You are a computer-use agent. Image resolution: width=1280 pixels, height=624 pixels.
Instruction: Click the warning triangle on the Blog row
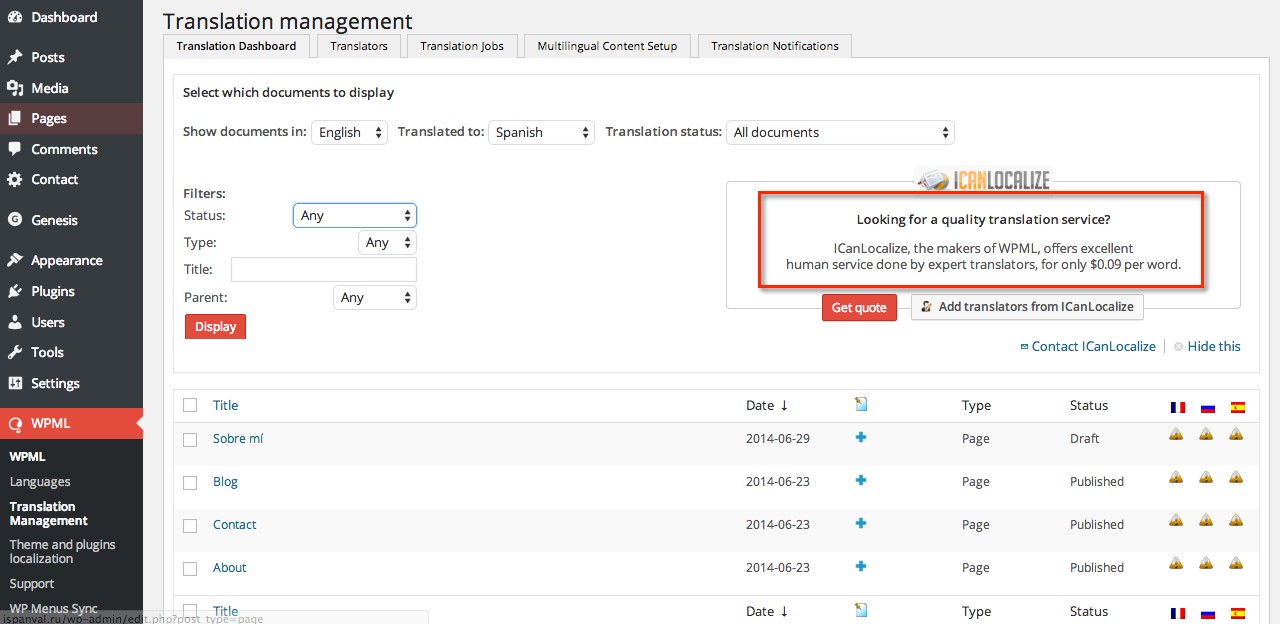tap(1176, 477)
